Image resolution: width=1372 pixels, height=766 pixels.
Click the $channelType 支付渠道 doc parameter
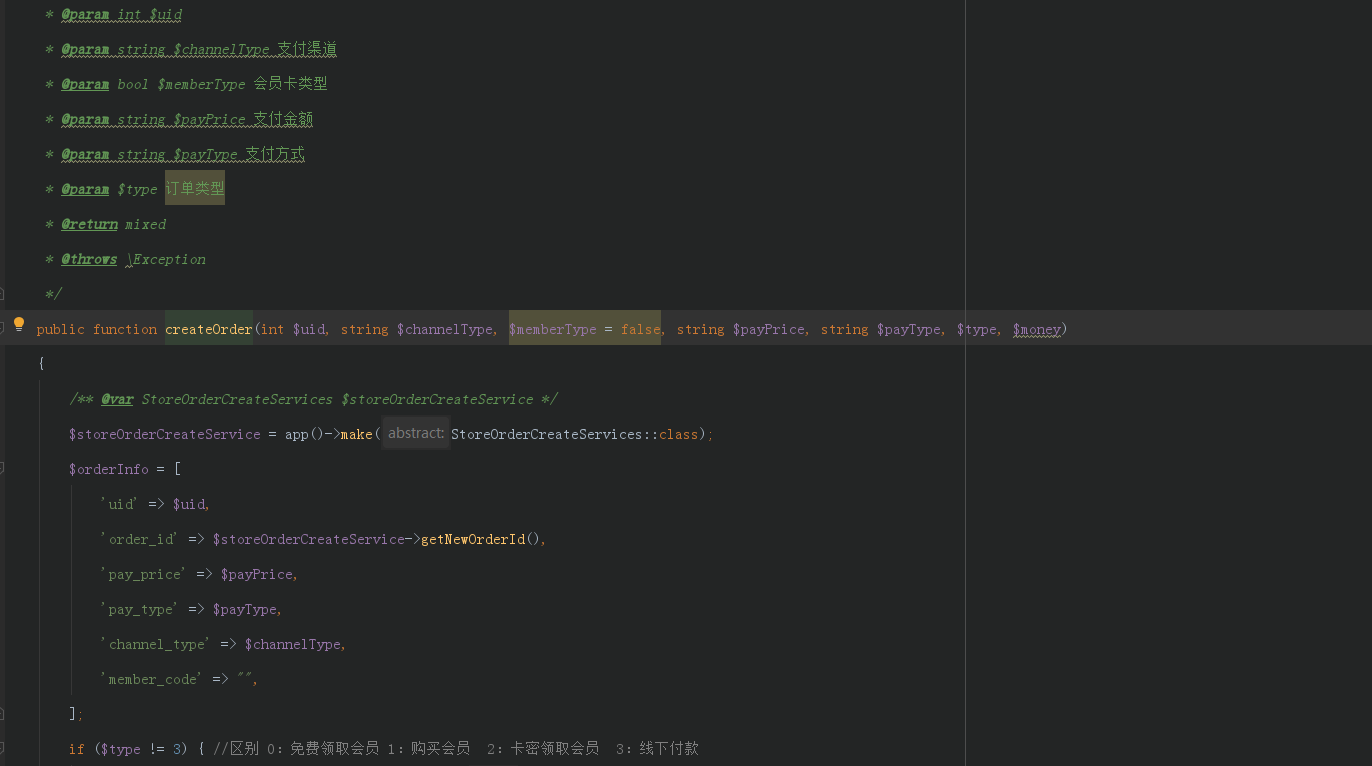tap(255, 49)
